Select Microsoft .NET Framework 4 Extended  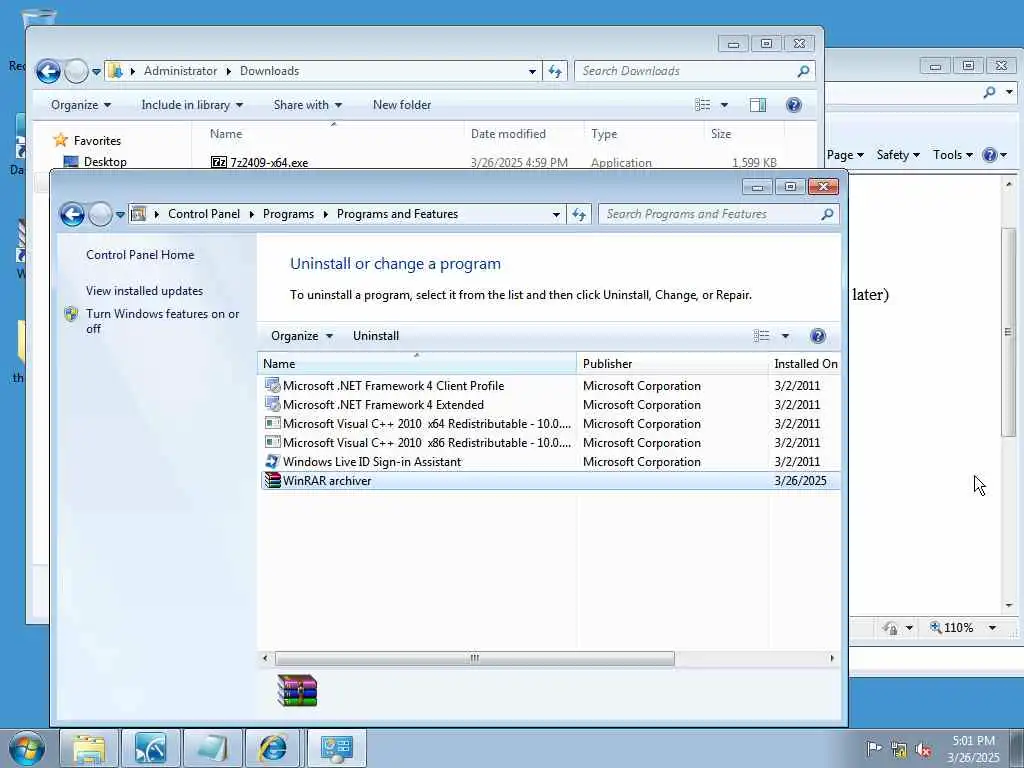(550, 404)
